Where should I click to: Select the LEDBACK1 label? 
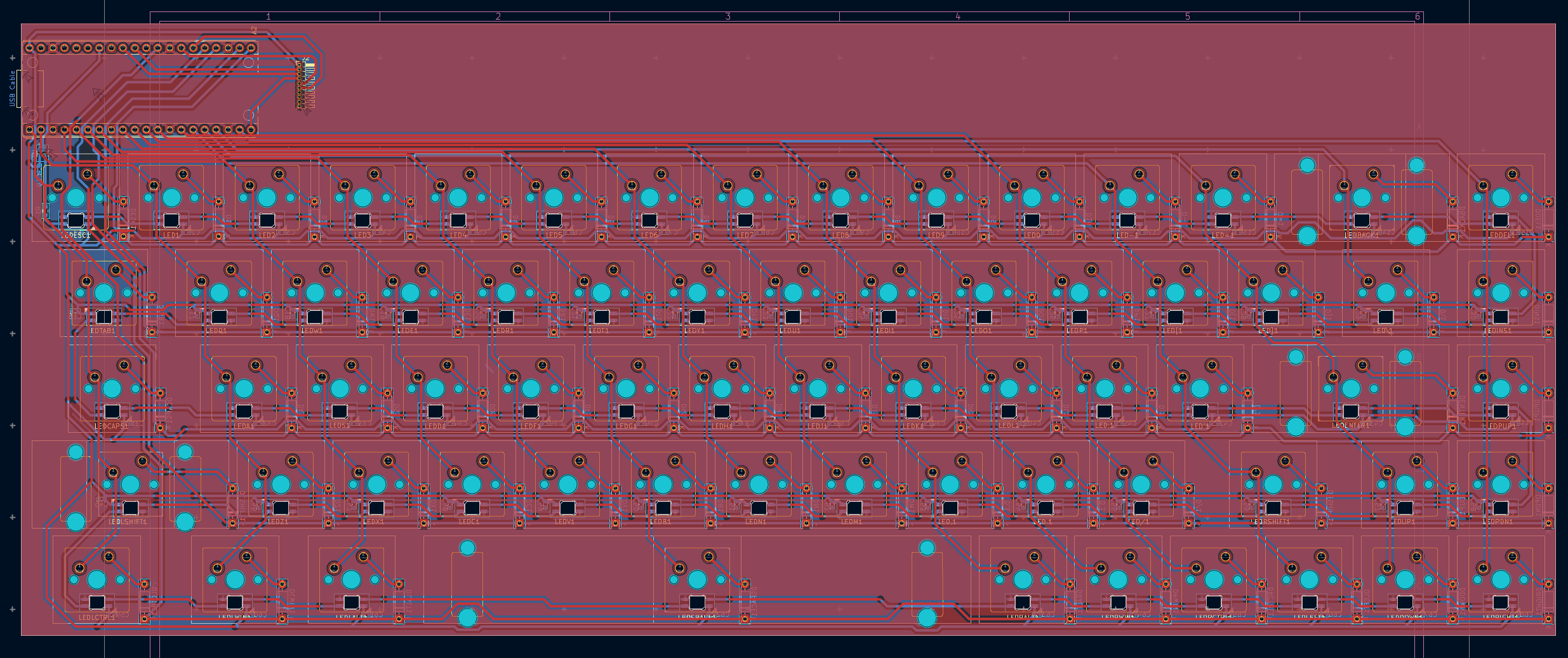pos(1362,235)
